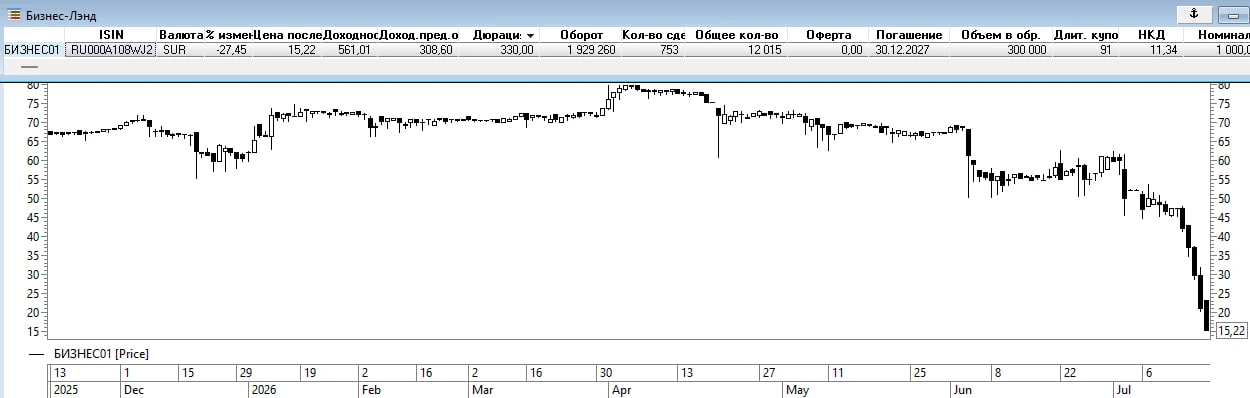This screenshot has height=398, width=1250.
Task: Click the Доходнос column header
Action: coord(349,34)
